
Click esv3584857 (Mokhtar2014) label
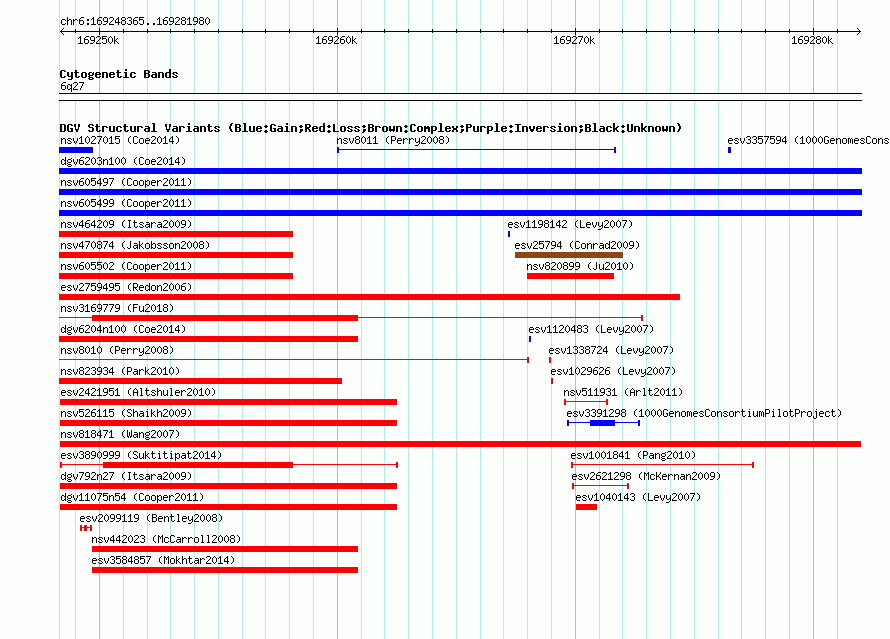click(x=163, y=560)
